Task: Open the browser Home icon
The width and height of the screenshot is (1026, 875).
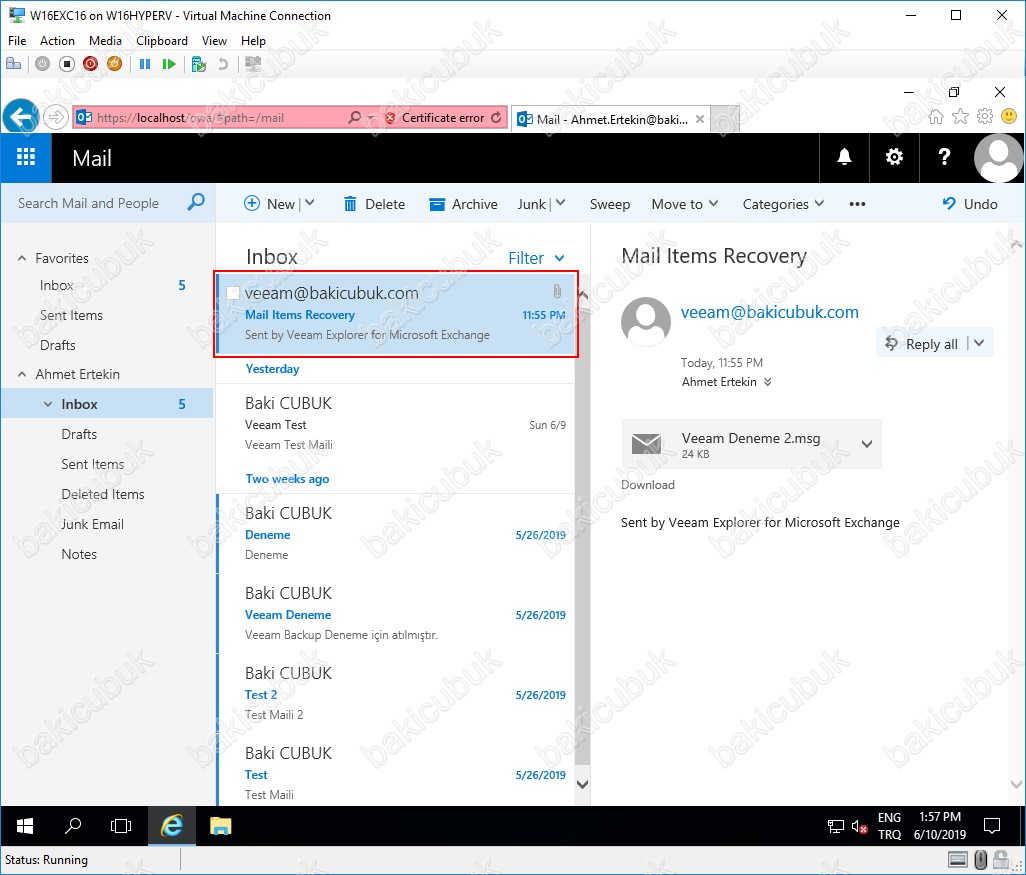Action: pyautogui.click(x=936, y=117)
